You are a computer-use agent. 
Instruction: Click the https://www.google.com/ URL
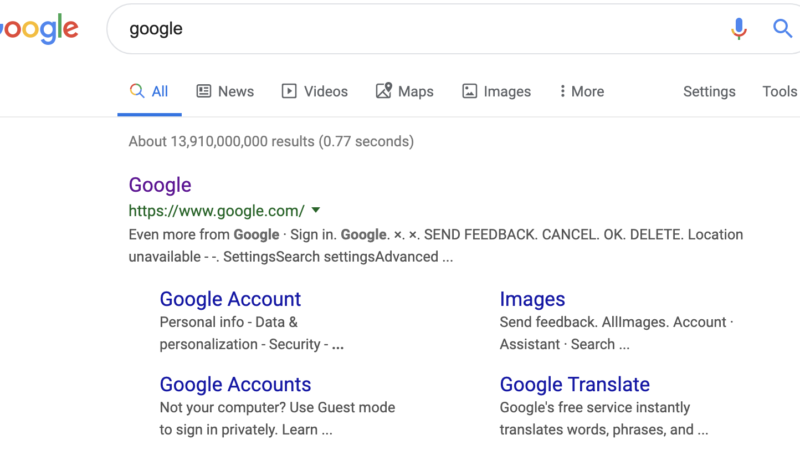(x=217, y=211)
